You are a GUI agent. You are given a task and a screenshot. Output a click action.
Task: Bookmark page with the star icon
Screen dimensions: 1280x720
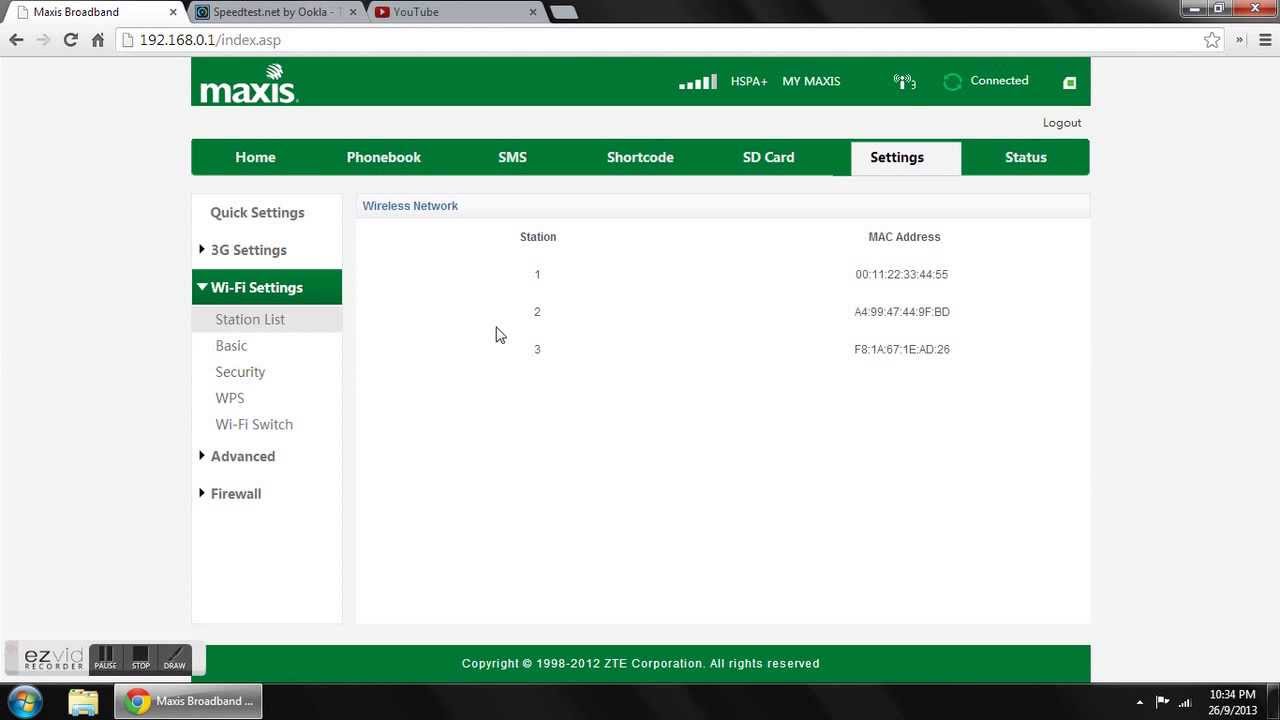pyautogui.click(x=1212, y=40)
